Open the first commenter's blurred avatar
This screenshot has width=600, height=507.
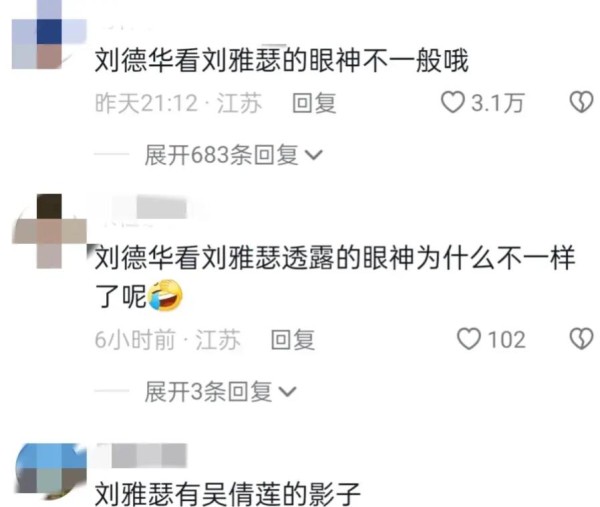[x=49, y=35]
